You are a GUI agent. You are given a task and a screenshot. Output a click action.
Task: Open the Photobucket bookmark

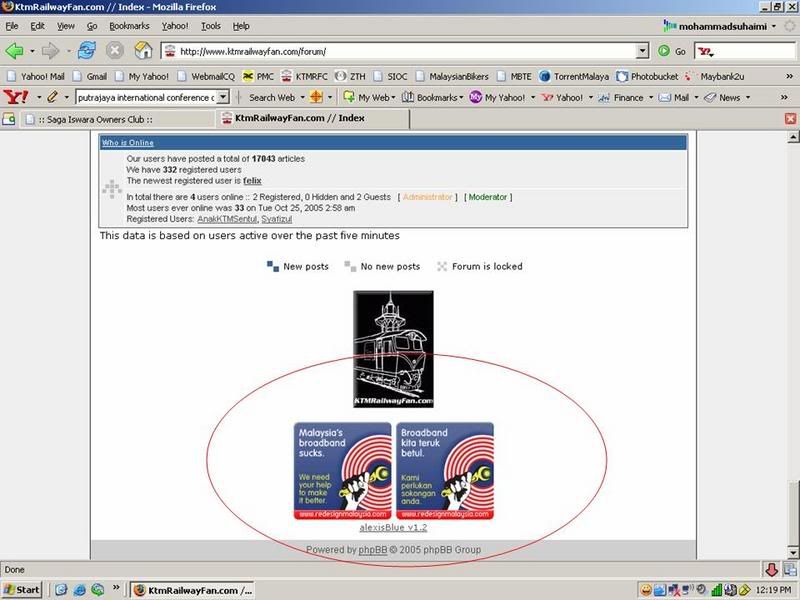pos(647,77)
